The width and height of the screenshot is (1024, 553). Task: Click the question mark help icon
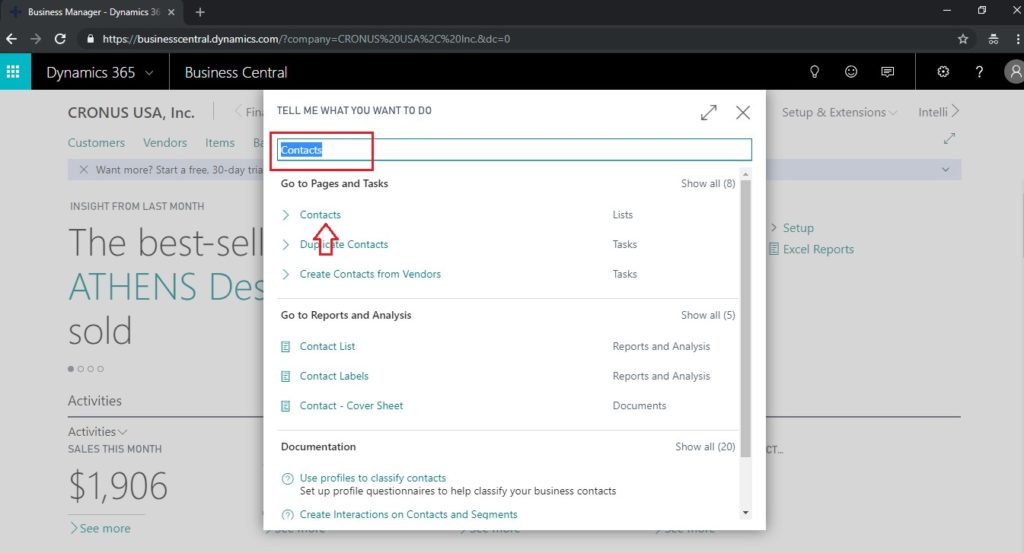(979, 72)
